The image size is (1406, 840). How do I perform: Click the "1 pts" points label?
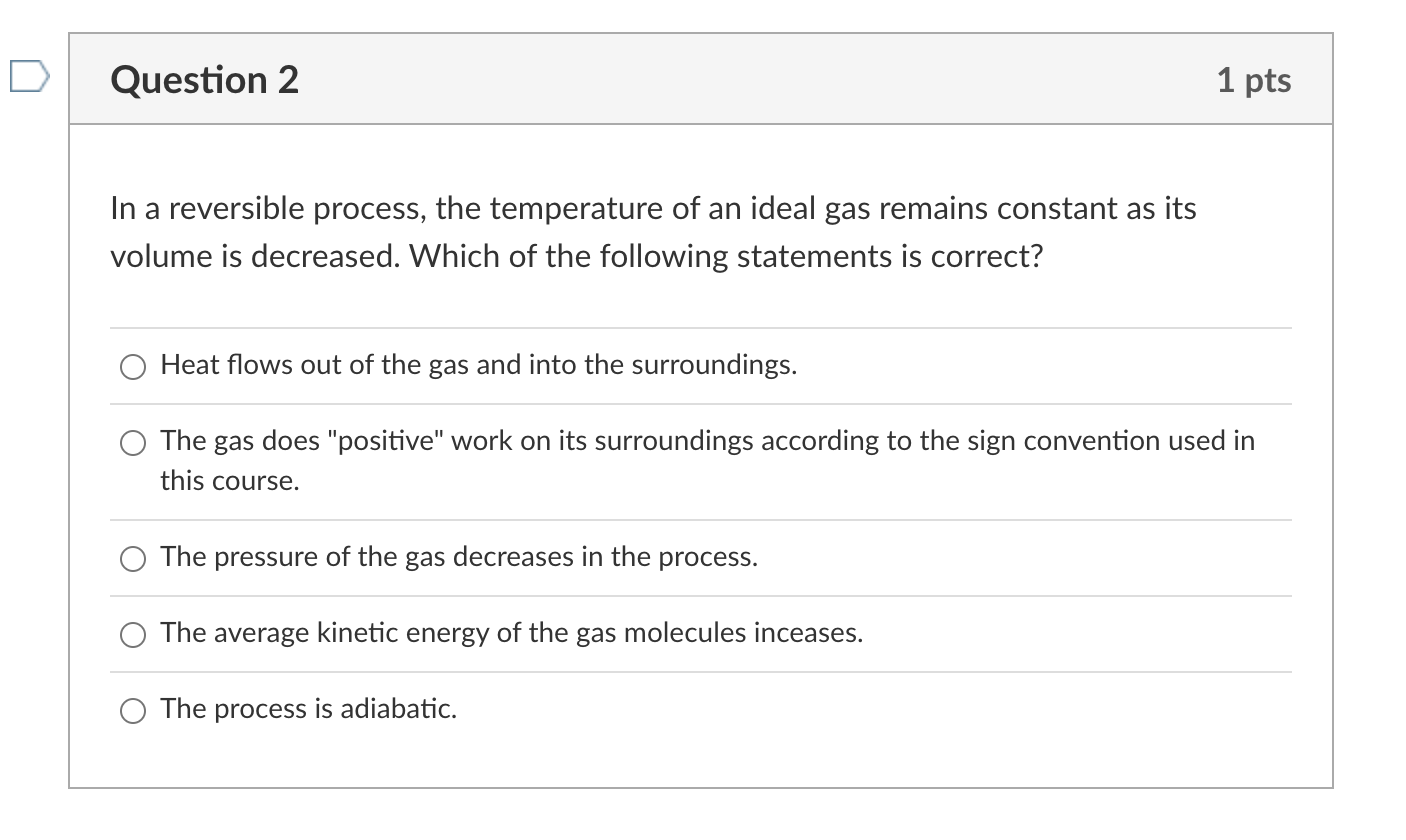1254,81
